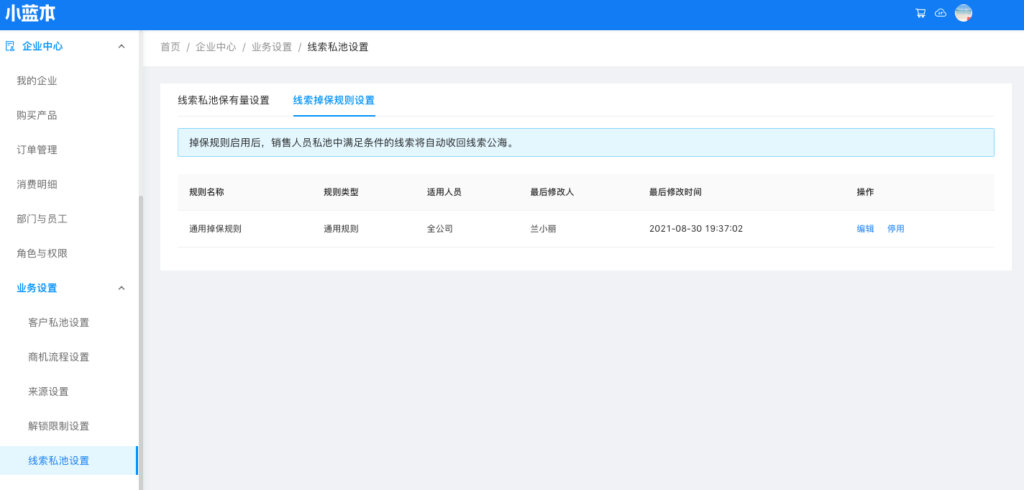
Task: Select 客户私池设置 in sidebar
Action: [x=59, y=322]
